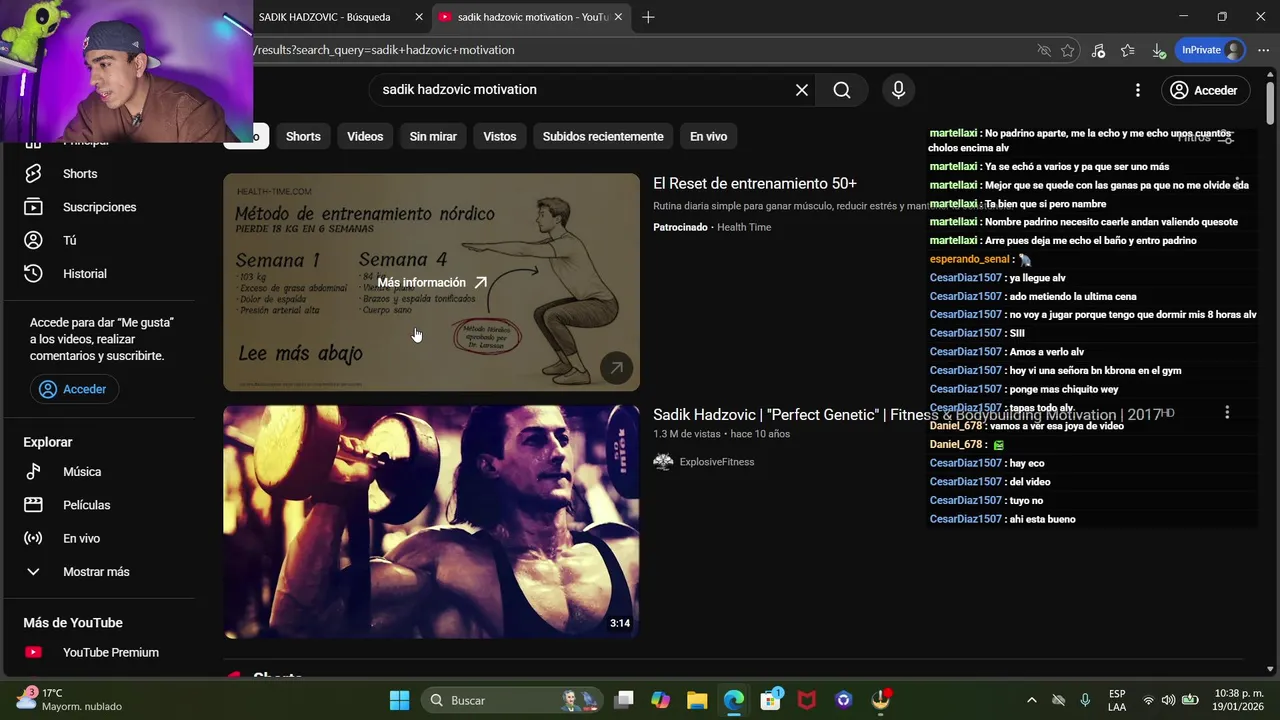Open weather widget 17°C Mayorm. nublado
Viewport: 1280px width, 720px height.
[x=70, y=700]
